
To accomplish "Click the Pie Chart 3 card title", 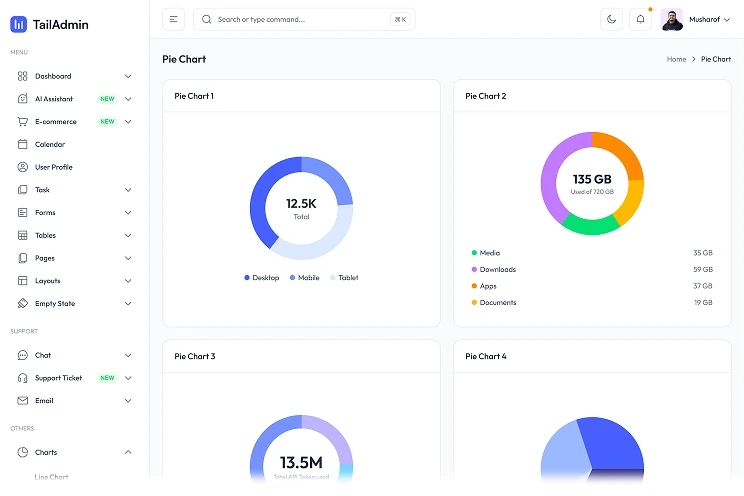I will (195, 356).
